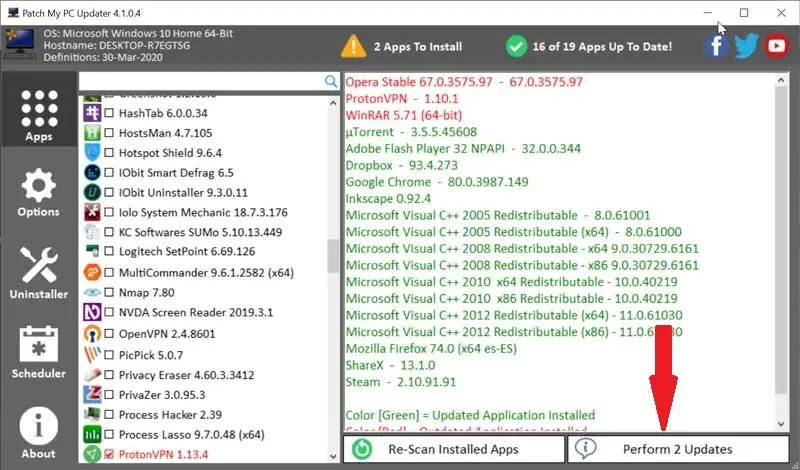Open the YouTube channel icon
This screenshot has width=800, height=470.
click(777, 46)
